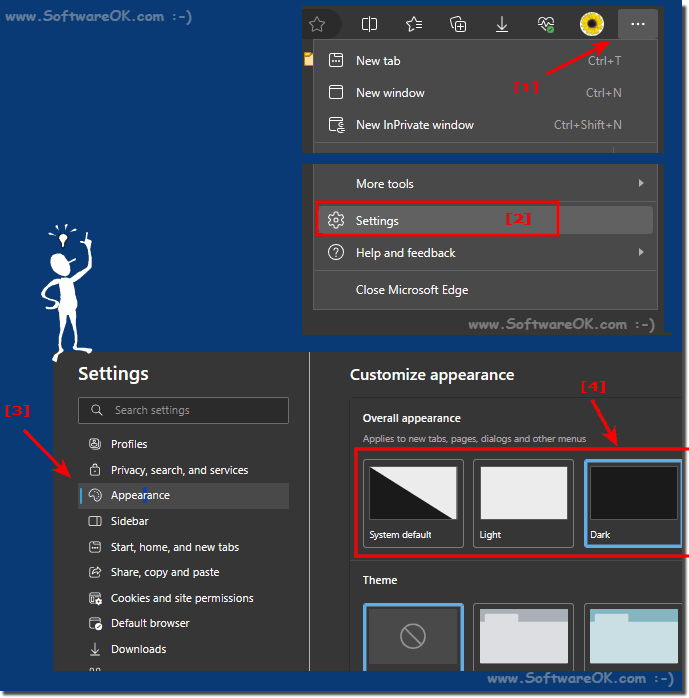This screenshot has height=698, width=689.
Task: Select the no-theme default swatch
Action: click(413, 637)
